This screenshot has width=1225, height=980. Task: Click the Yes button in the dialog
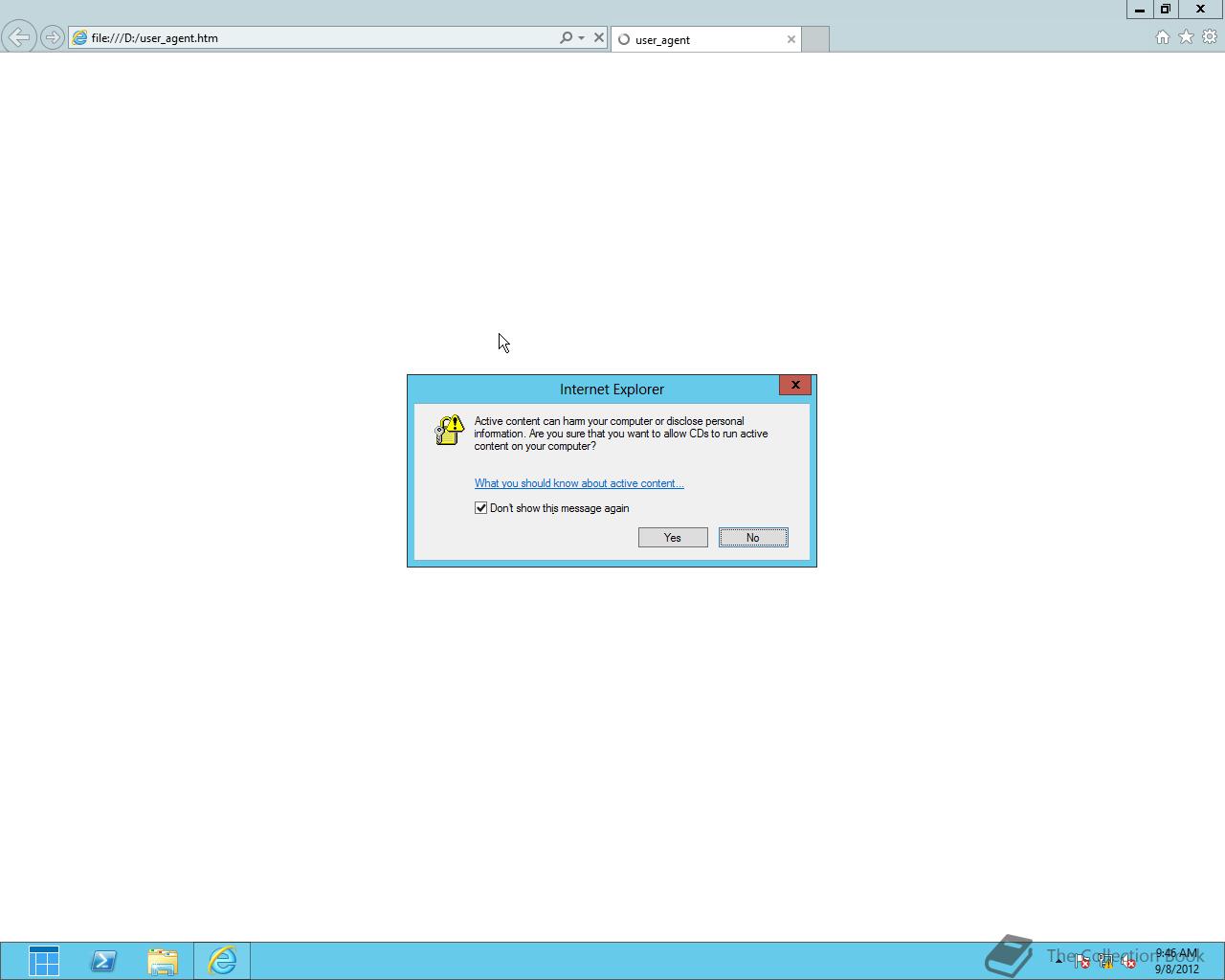pos(673,538)
